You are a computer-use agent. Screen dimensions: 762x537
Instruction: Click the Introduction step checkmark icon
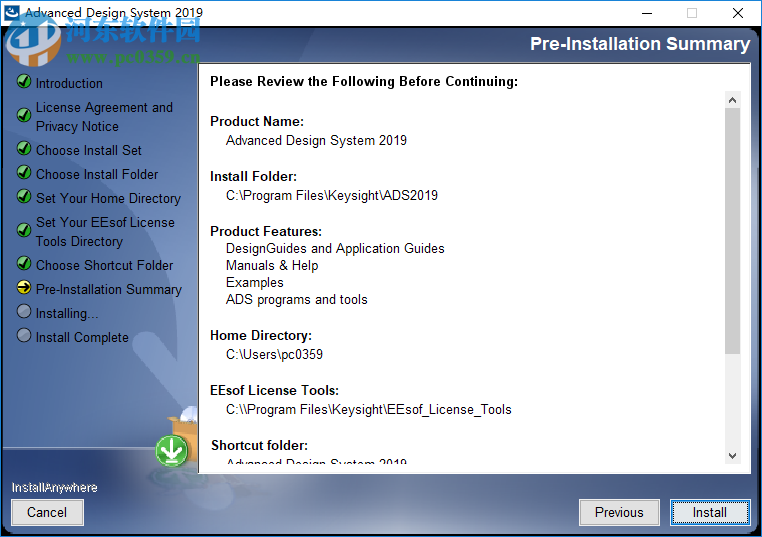point(24,81)
